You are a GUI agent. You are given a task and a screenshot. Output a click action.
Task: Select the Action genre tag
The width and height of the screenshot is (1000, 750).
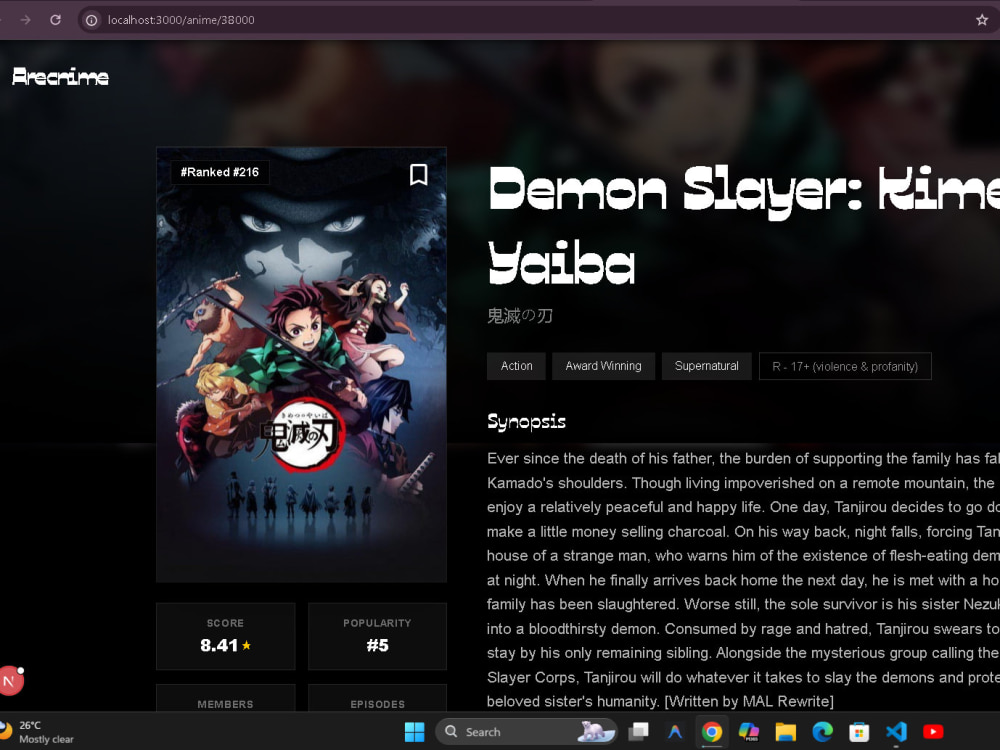coord(517,366)
